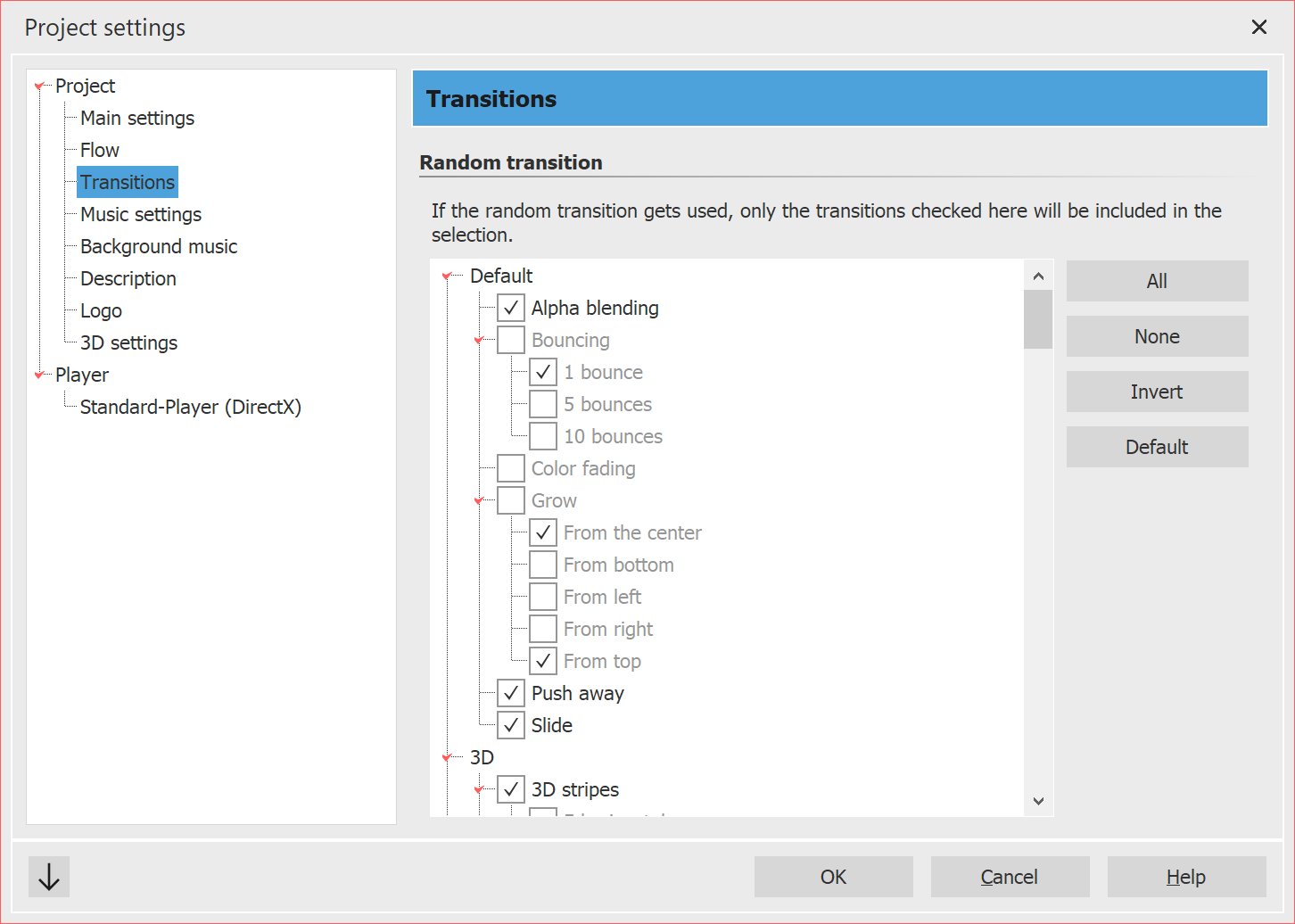Check the Color fading transition
The width and height of the screenshot is (1295, 924).
click(510, 467)
